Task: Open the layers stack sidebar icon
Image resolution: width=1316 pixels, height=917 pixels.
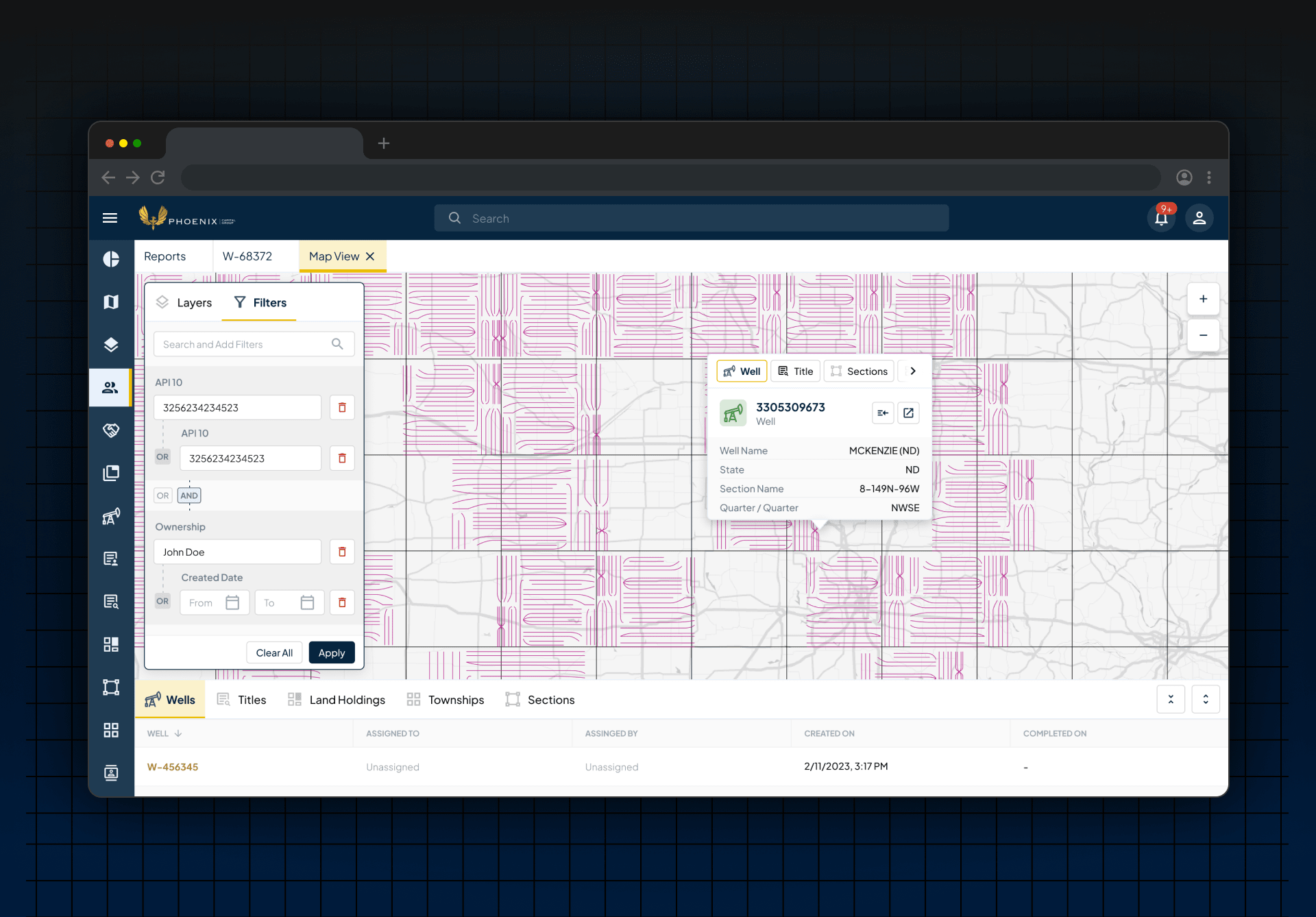Action: pyautogui.click(x=111, y=345)
